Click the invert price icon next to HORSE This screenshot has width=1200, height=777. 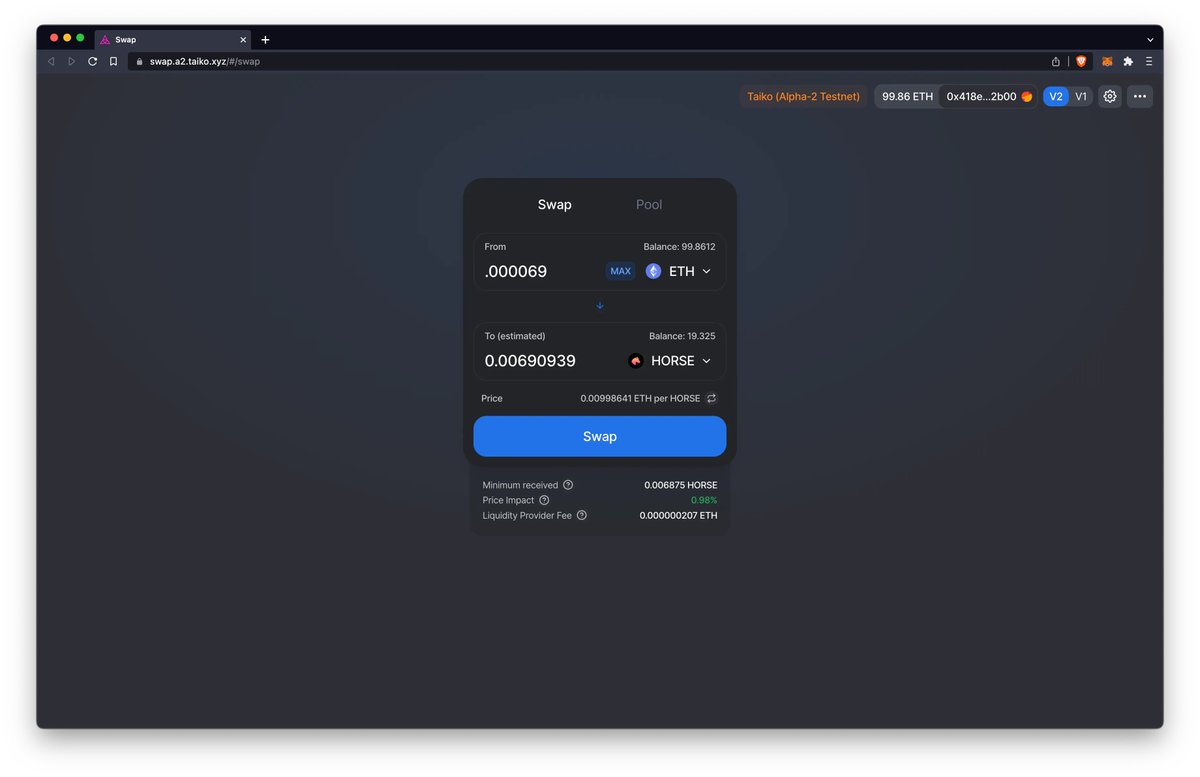[712, 398]
